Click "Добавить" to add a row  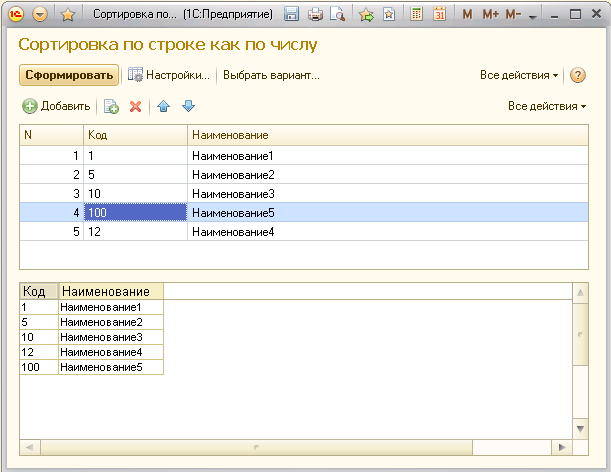[56, 106]
